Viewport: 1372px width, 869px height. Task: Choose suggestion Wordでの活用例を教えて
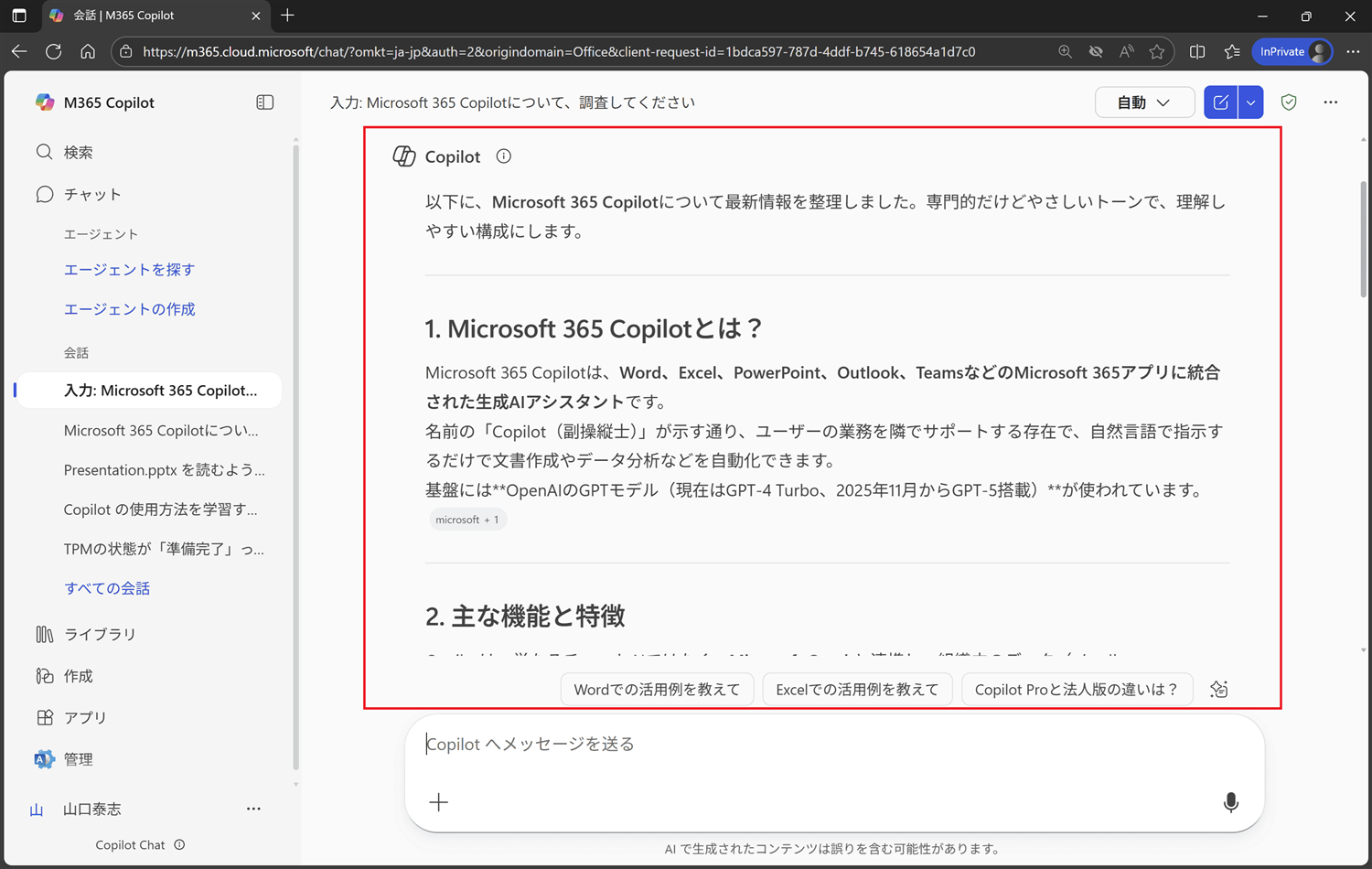[x=657, y=690]
